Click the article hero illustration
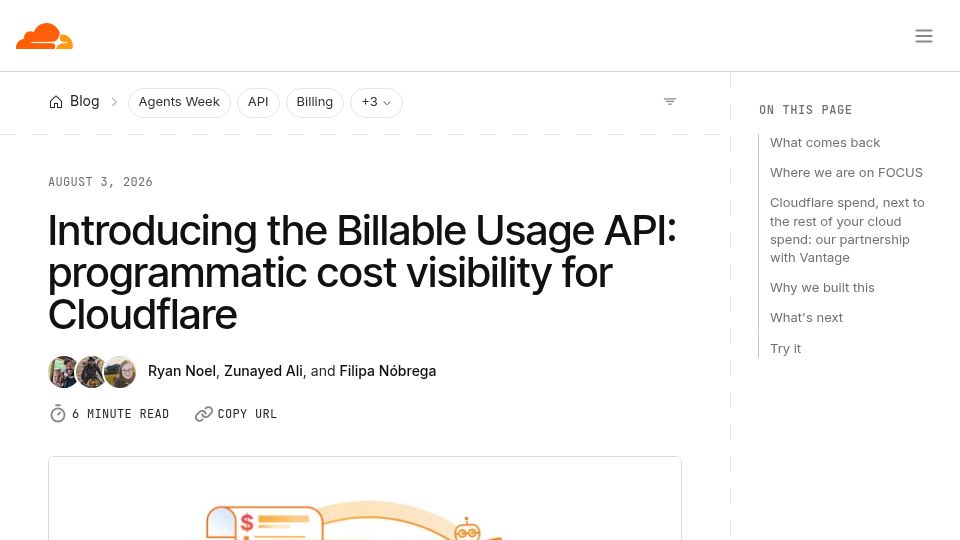The image size is (960, 540). pos(365,498)
